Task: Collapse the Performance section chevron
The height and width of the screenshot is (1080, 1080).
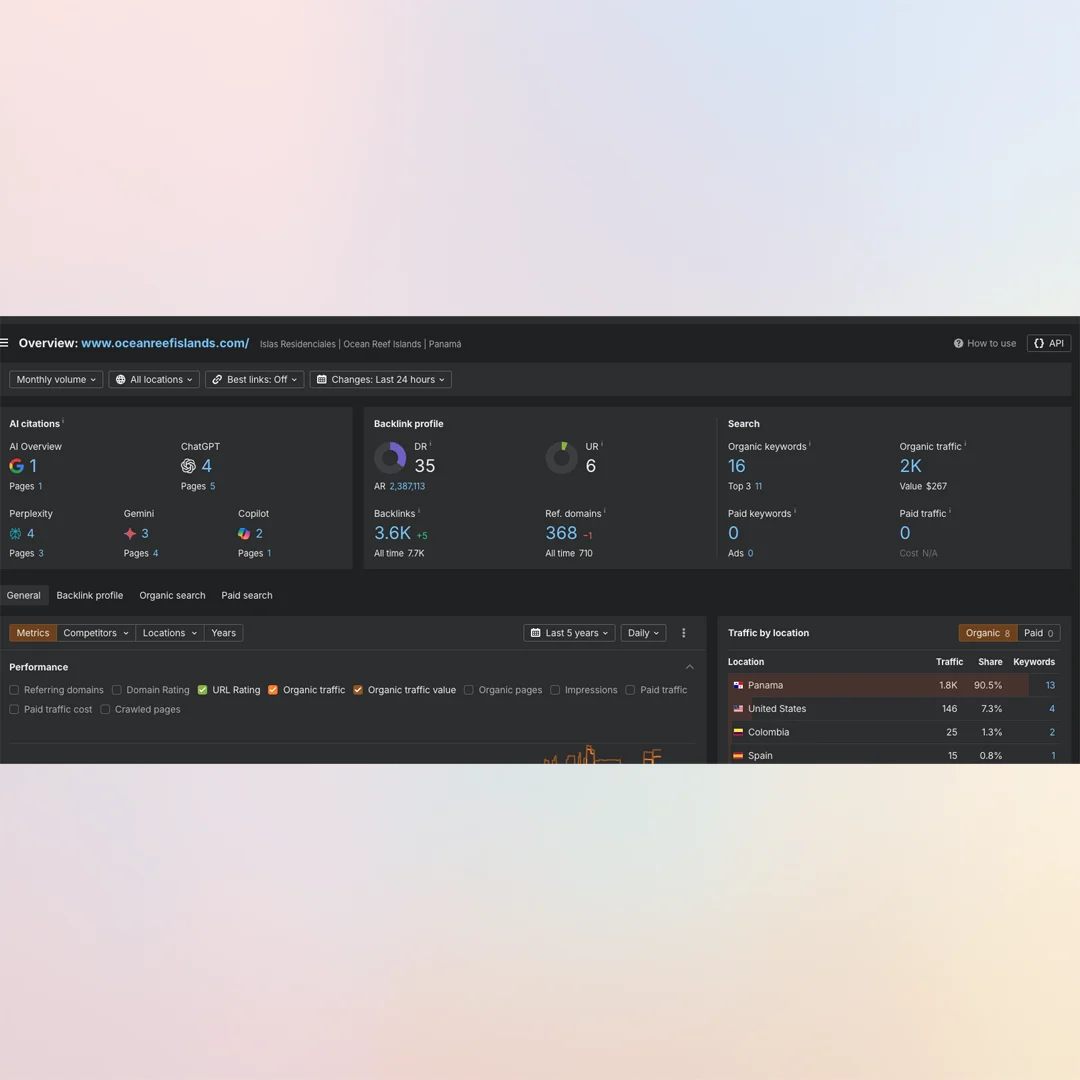Action: [689, 667]
